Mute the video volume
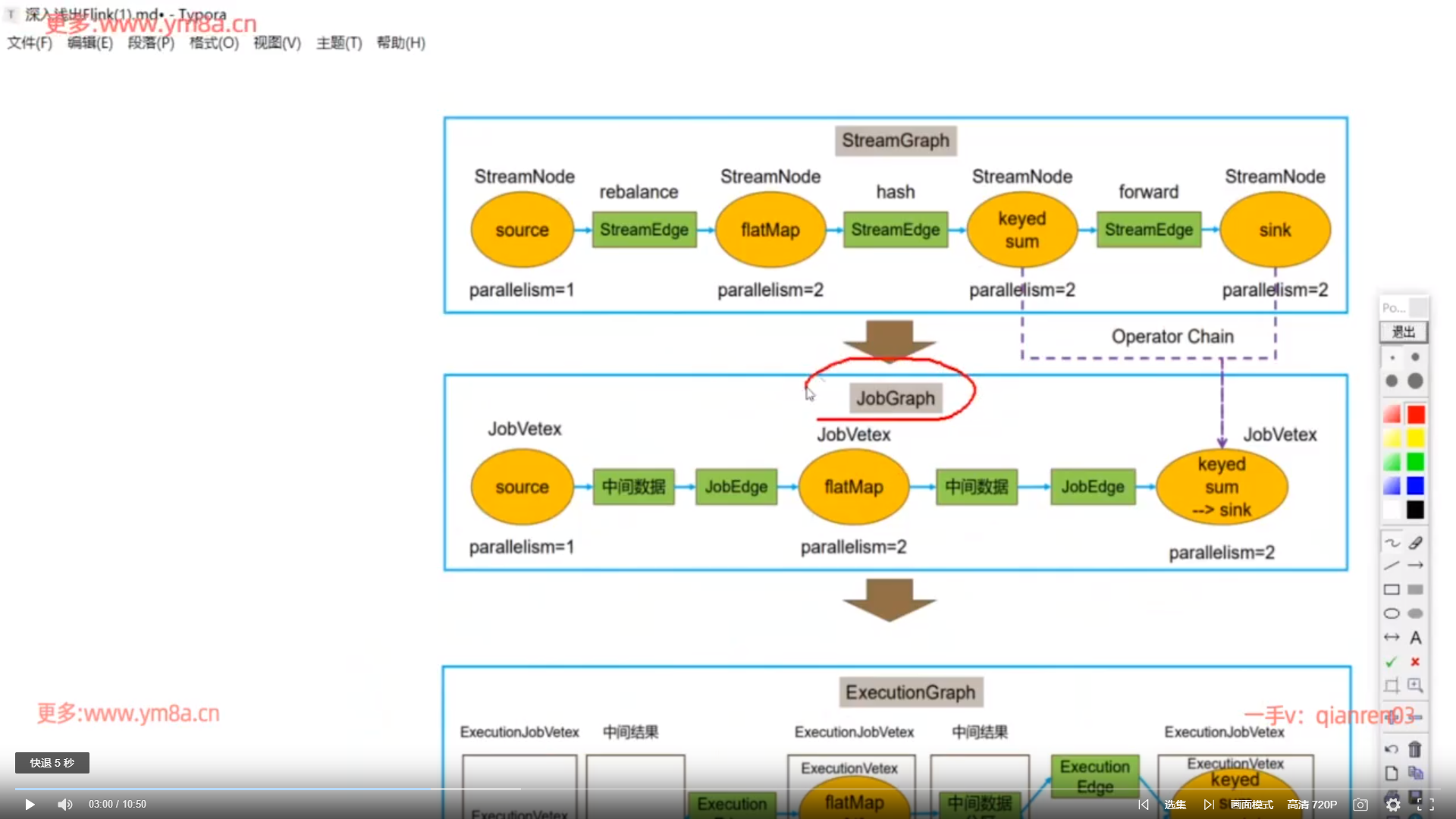The image size is (1456, 819). tap(65, 805)
